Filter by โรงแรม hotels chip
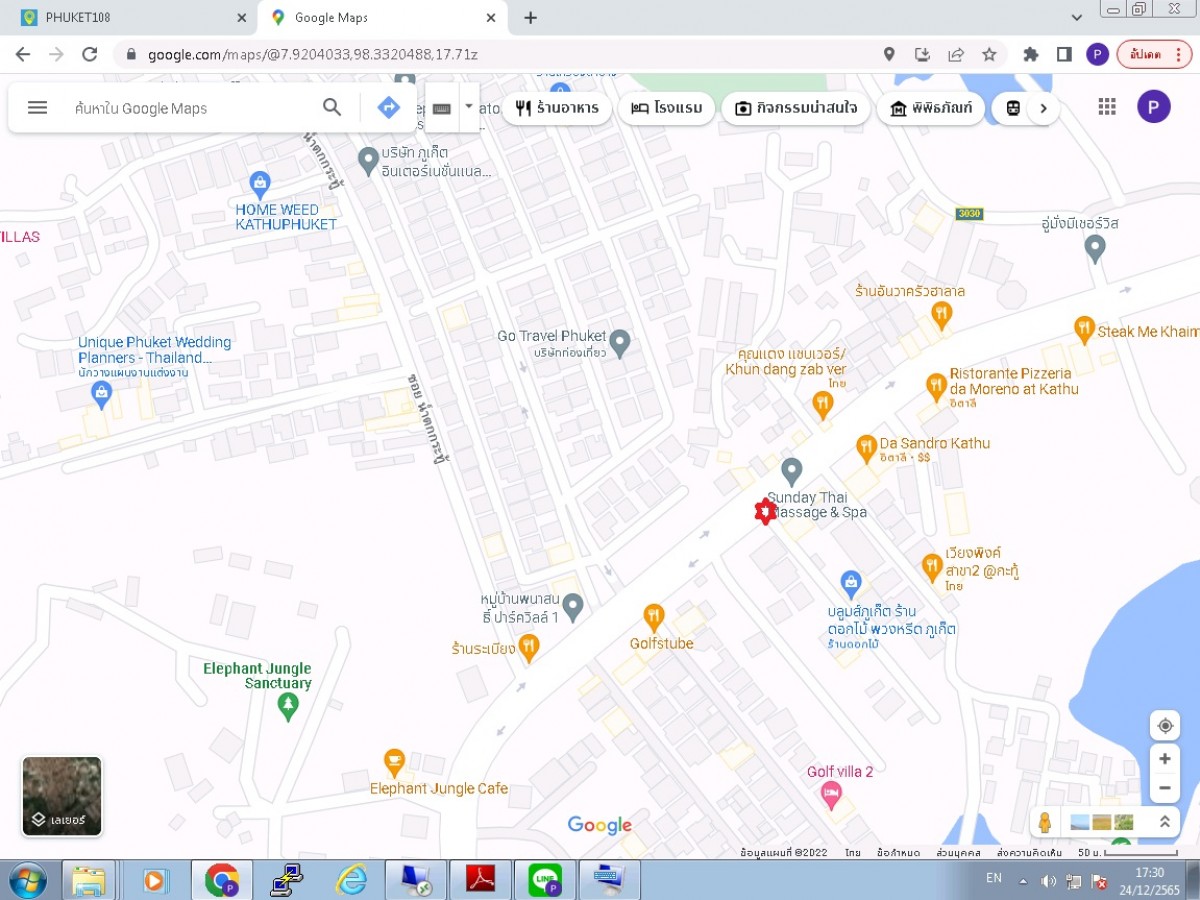1200x900 pixels. (667, 108)
